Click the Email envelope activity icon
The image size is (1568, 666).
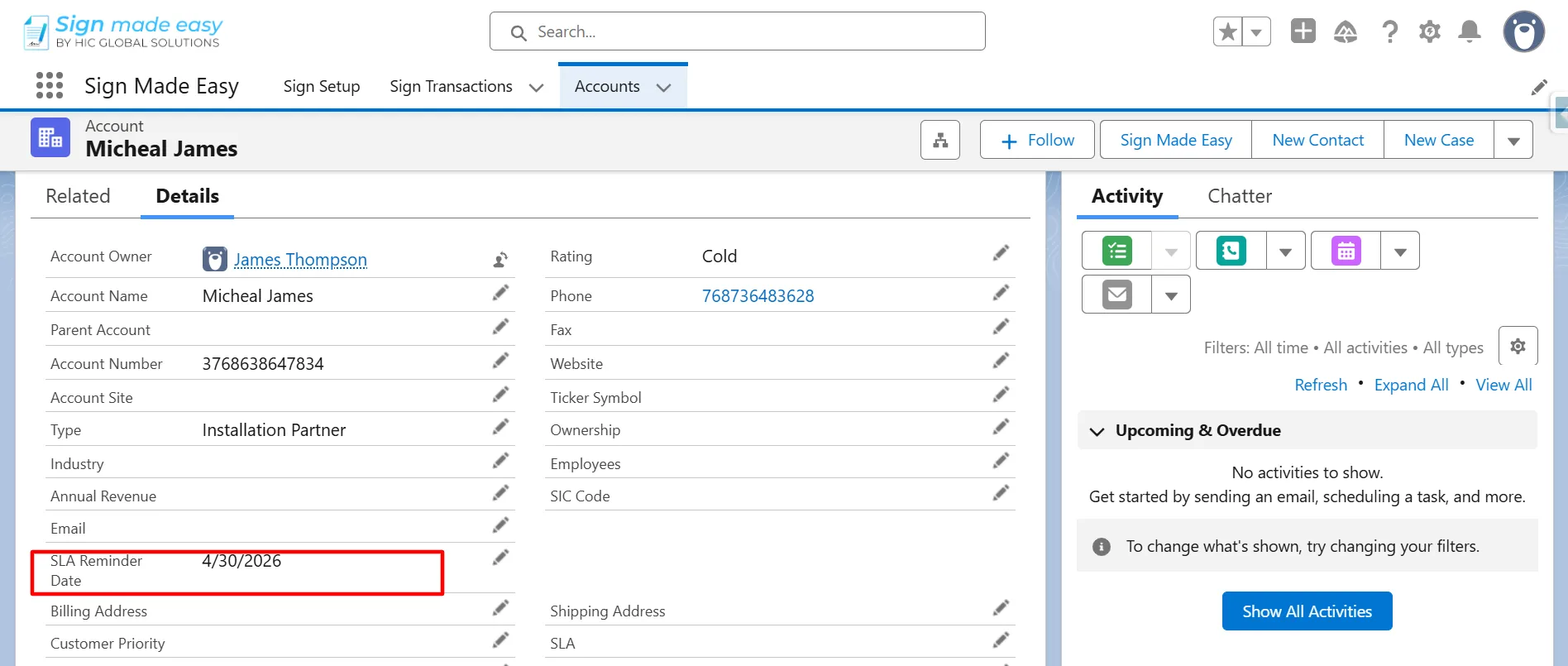[x=1117, y=295]
